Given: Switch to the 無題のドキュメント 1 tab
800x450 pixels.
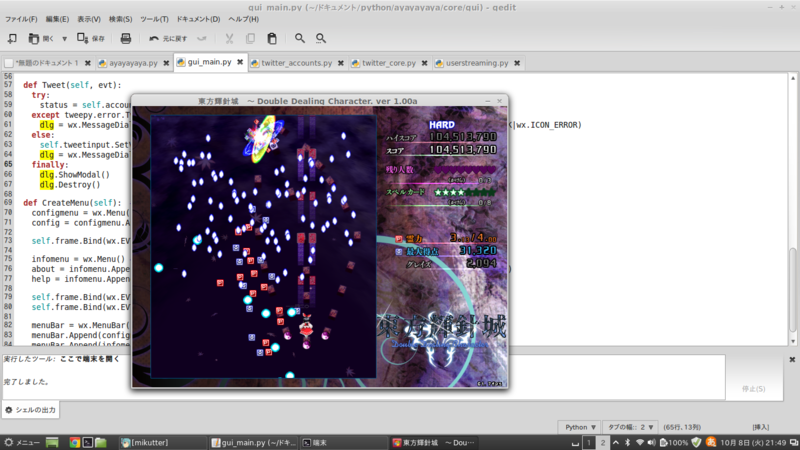Looking at the screenshot, I should [47, 63].
